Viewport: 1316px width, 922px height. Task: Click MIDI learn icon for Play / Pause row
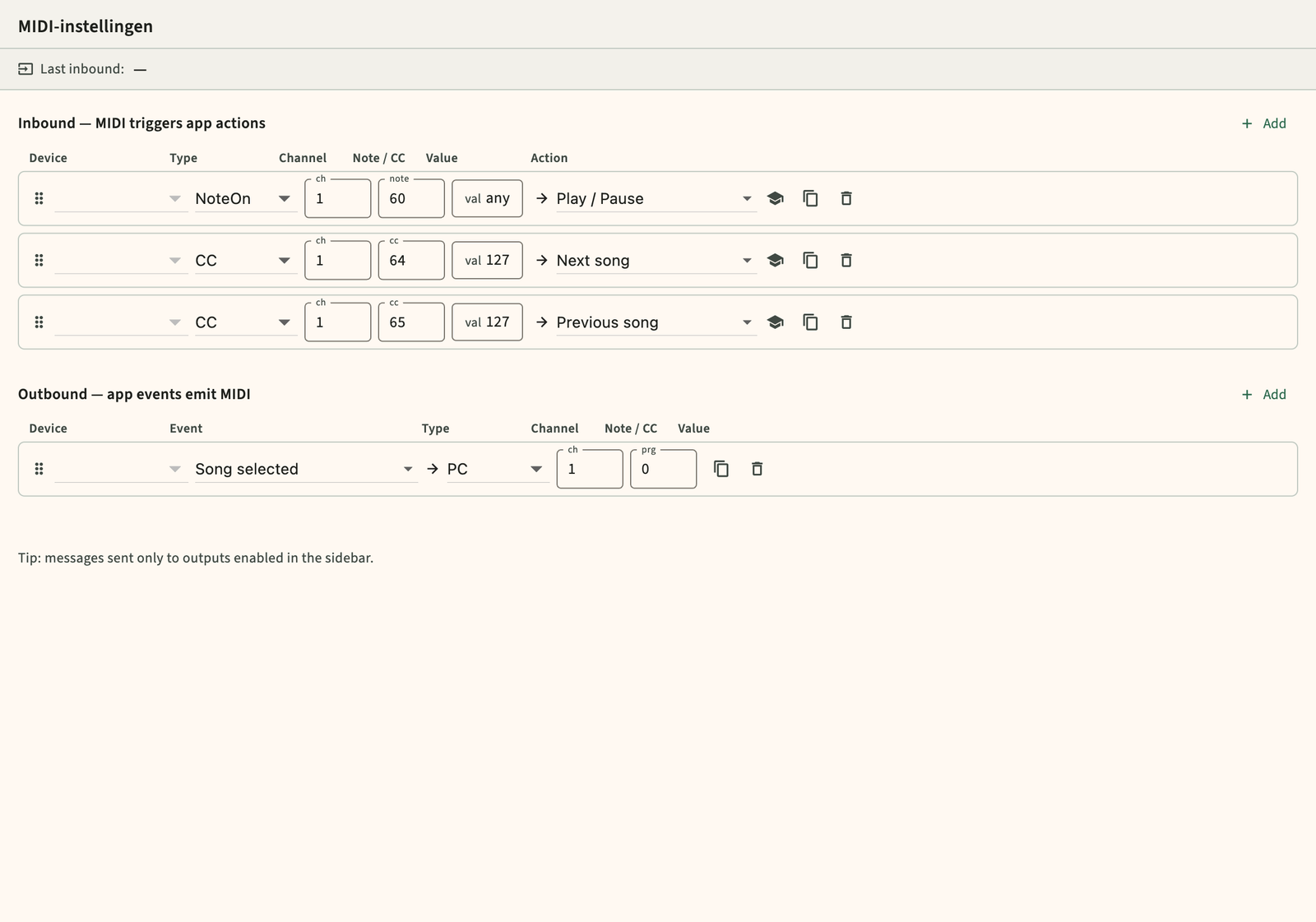coord(775,198)
